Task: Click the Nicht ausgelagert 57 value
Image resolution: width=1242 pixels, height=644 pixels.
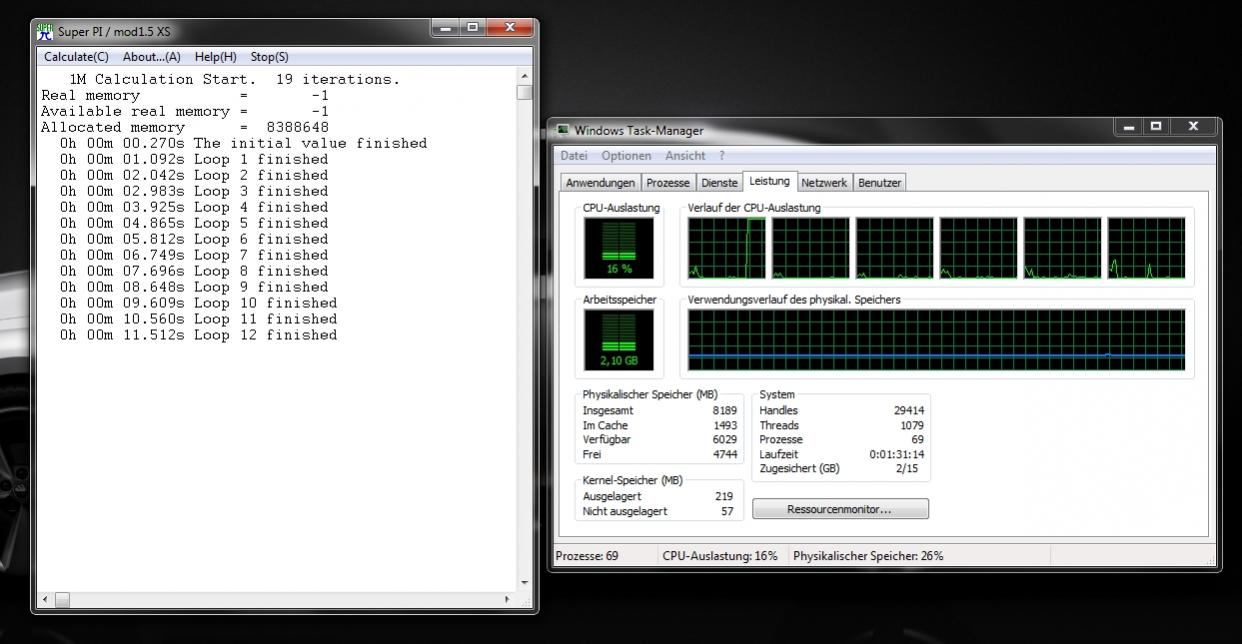Action: (x=727, y=511)
